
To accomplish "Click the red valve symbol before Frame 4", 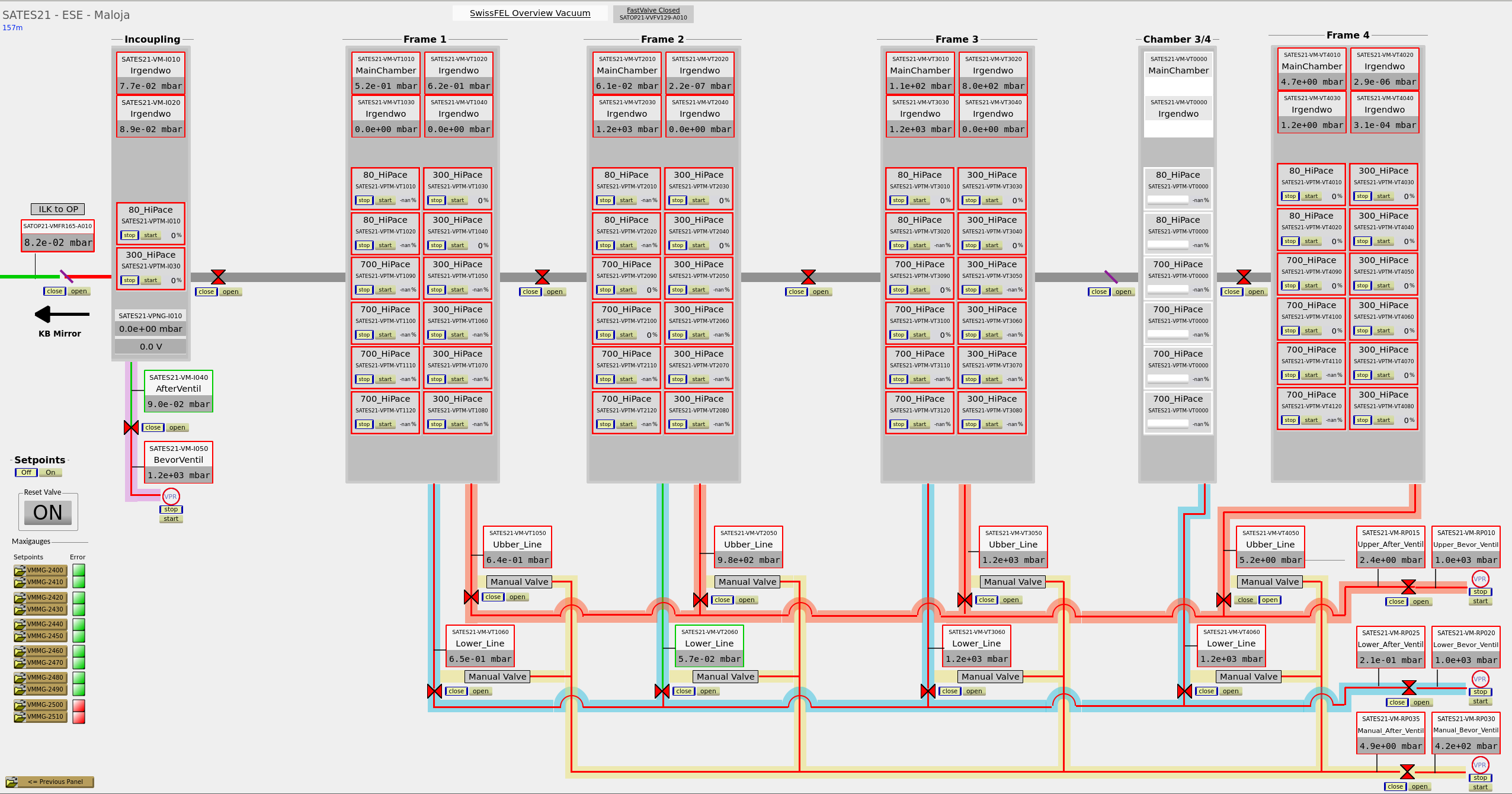I will [x=1244, y=277].
